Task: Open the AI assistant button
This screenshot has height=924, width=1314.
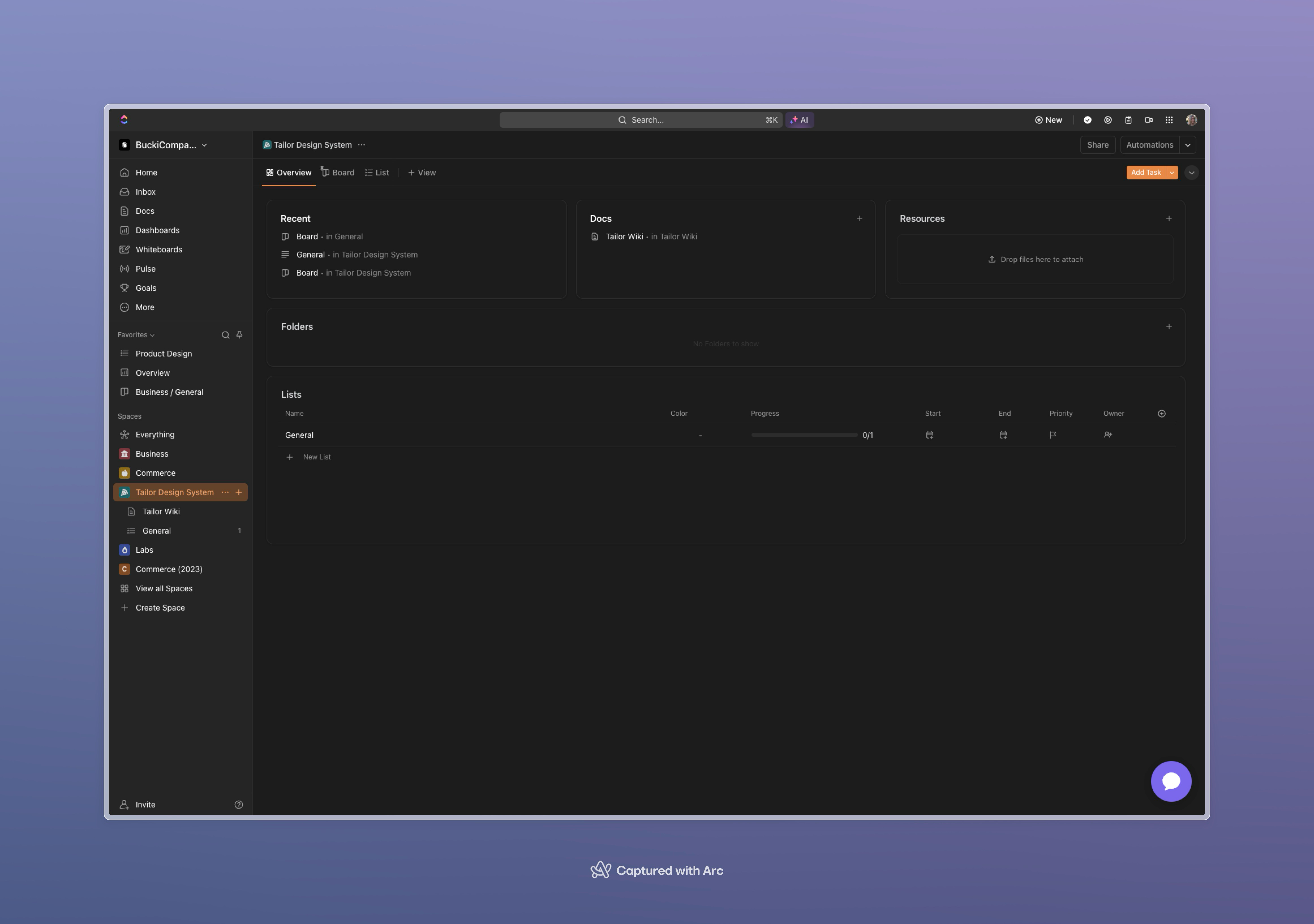Action: tap(799, 120)
